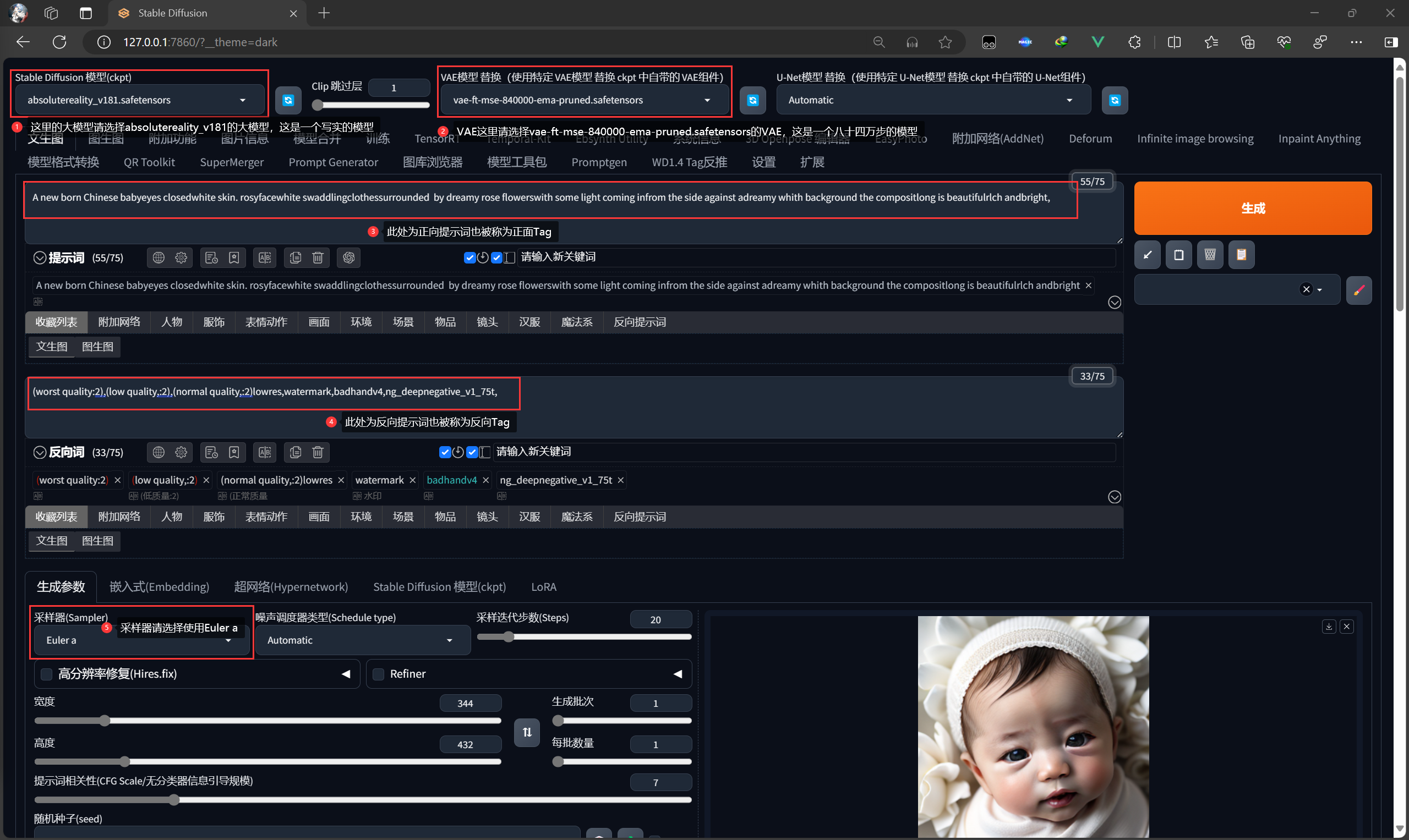Open settings gear in 反向词 toolbar
This screenshot has width=1409, height=840.
181,452
